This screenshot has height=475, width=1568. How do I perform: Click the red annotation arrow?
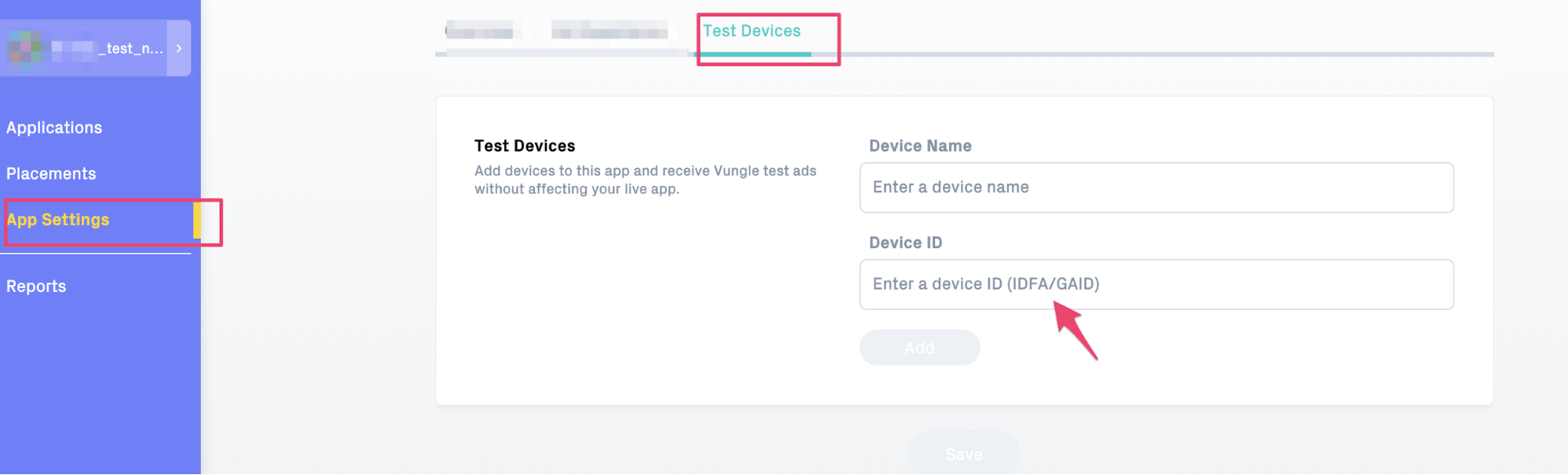coord(1075,331)
